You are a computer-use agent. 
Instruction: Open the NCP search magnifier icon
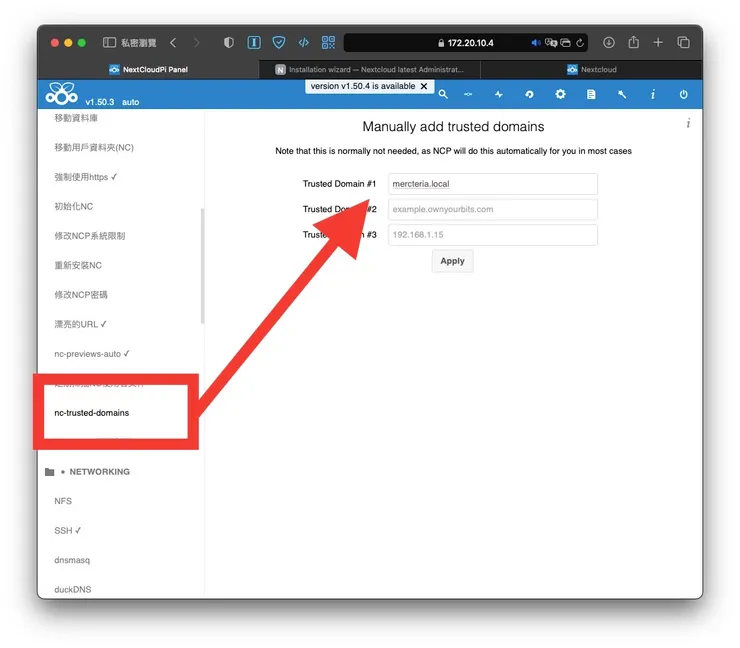coord(443,94)
